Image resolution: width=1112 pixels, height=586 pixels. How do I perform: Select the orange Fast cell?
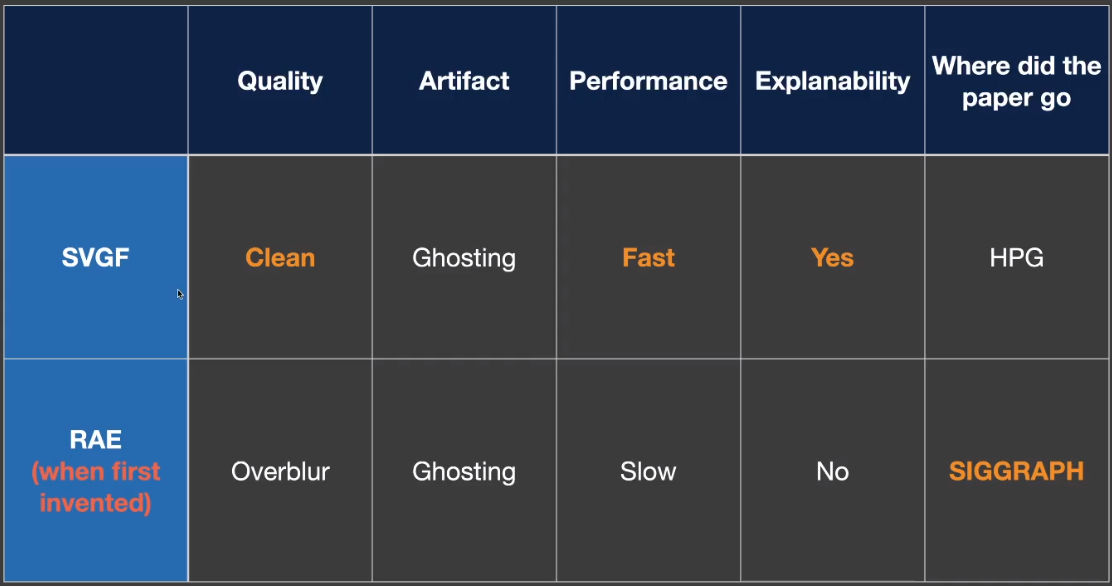(648, 258)
